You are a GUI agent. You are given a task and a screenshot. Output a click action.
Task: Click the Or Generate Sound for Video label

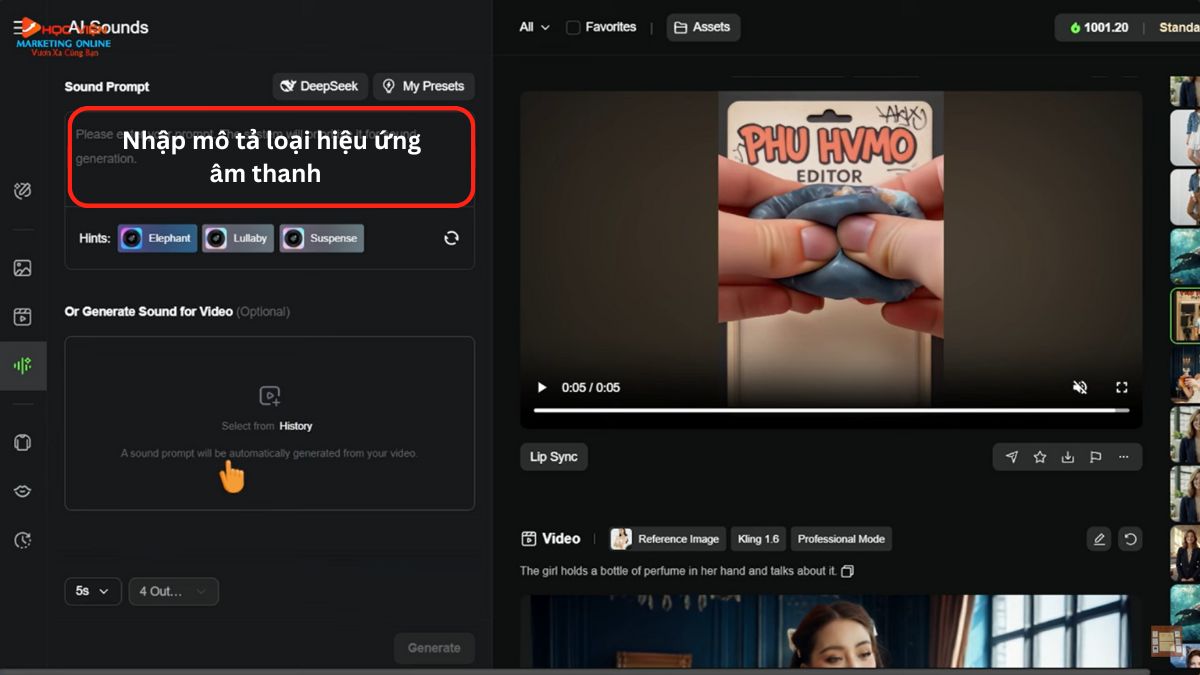[x=149, y=312]
